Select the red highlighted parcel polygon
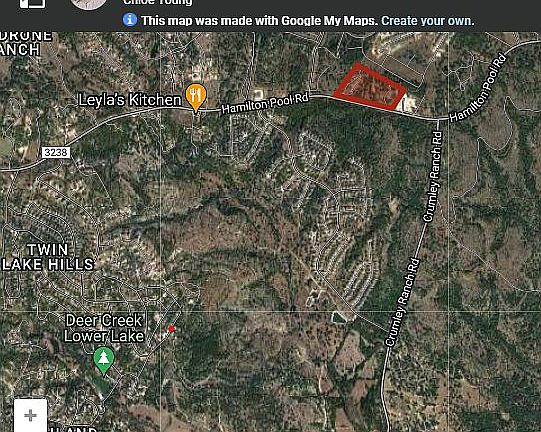The width and height of the screenshot is (541, 432). pyautogui.click(x=370, y=87)
